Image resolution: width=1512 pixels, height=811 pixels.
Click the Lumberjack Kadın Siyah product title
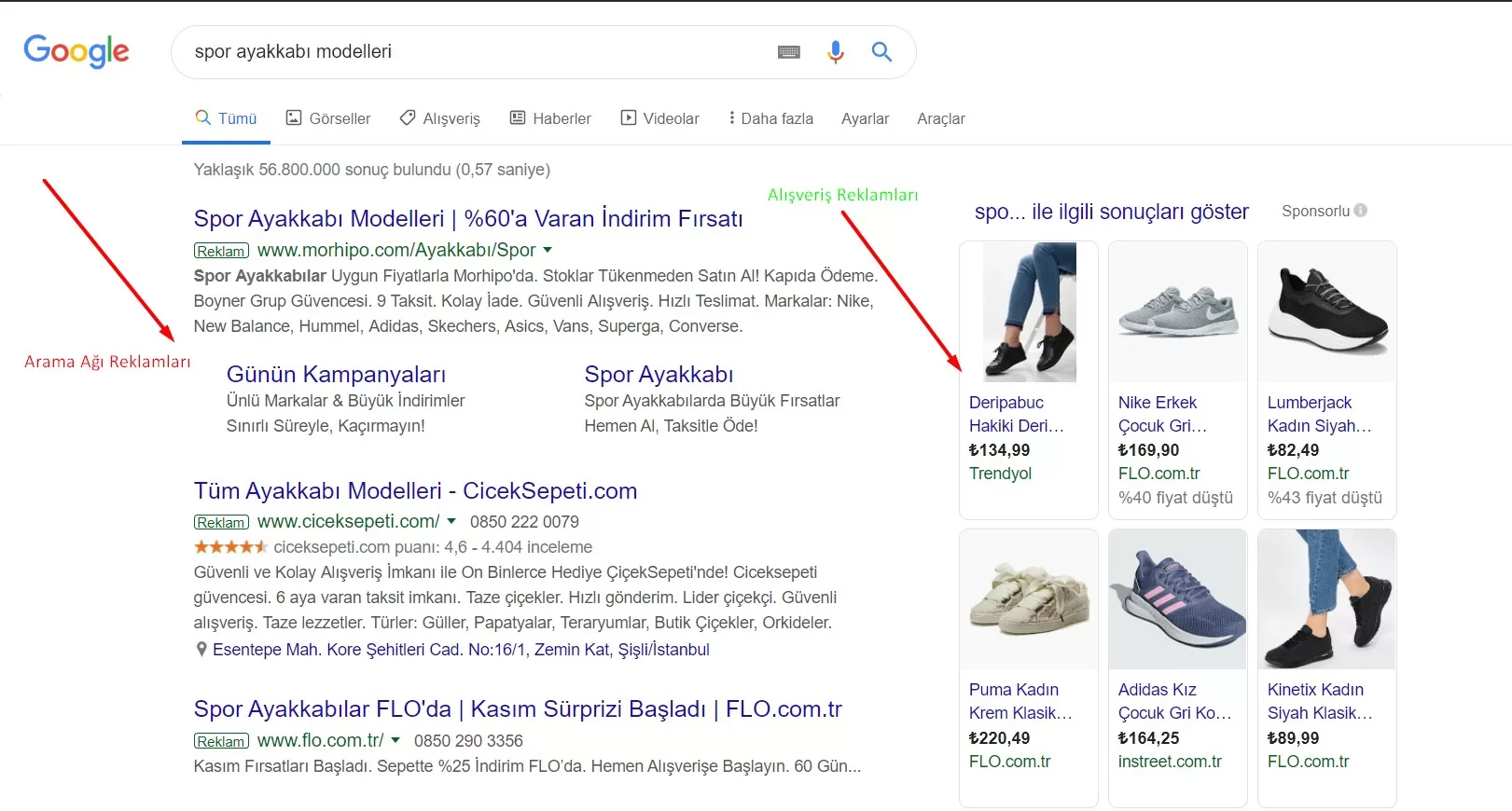pos(1320,414)
